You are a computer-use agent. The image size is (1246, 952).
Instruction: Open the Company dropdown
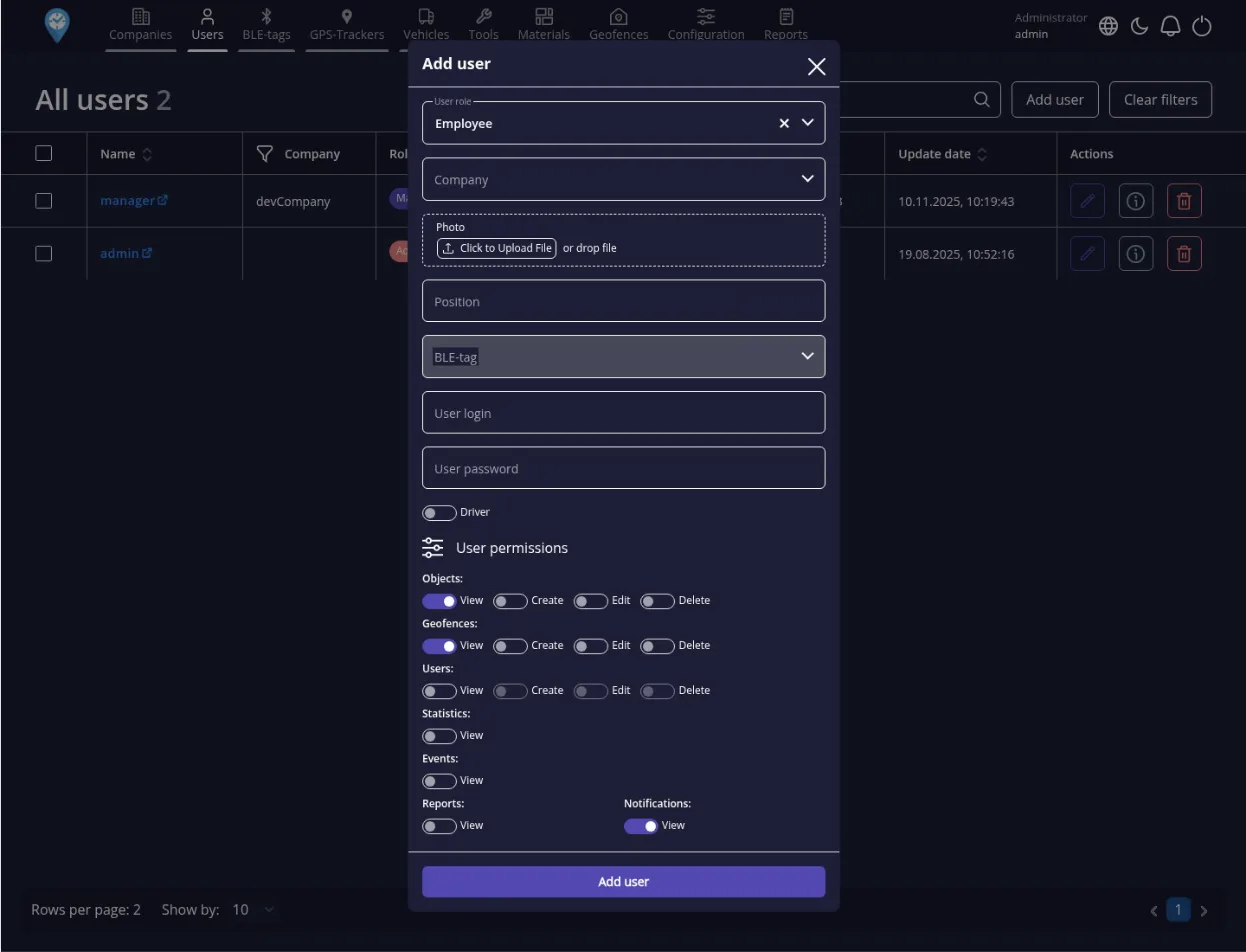(x=624, y=179)
